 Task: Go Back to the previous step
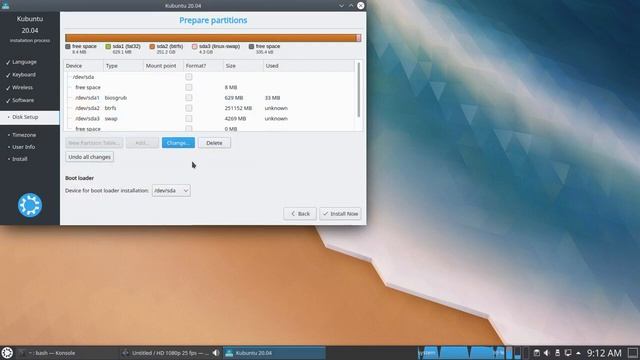[x=300, y=213]
